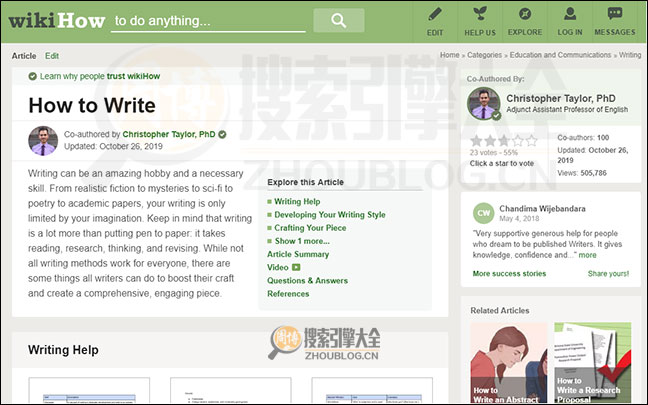Jump to 'Developing Your Writing Style' section
Image resolution: width=648 pixels, height=405 pixels.
tap(329, 215)
